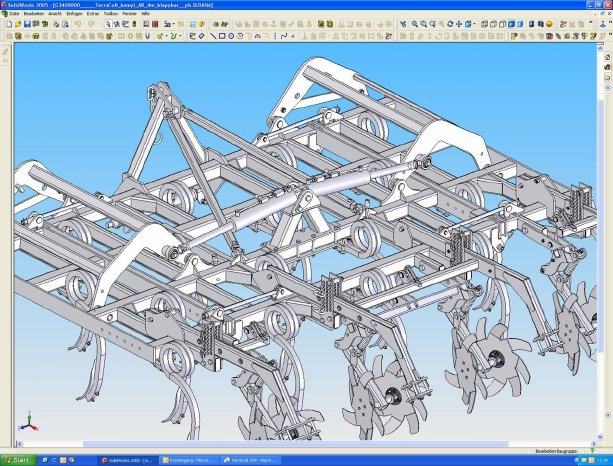Click the Smart Dimension icon
The width and height of the screenshot is (613, 466).
201,36
